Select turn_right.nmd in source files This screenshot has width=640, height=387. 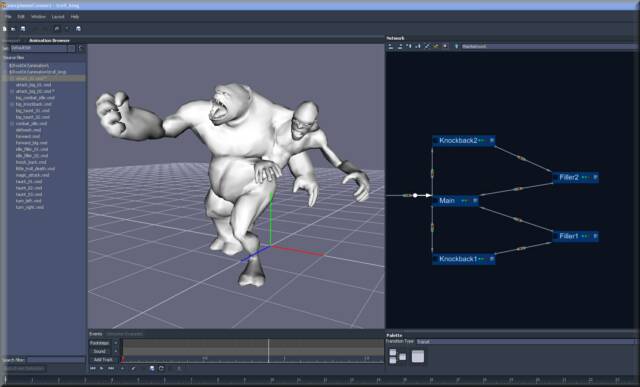click(x=30, y=207)
